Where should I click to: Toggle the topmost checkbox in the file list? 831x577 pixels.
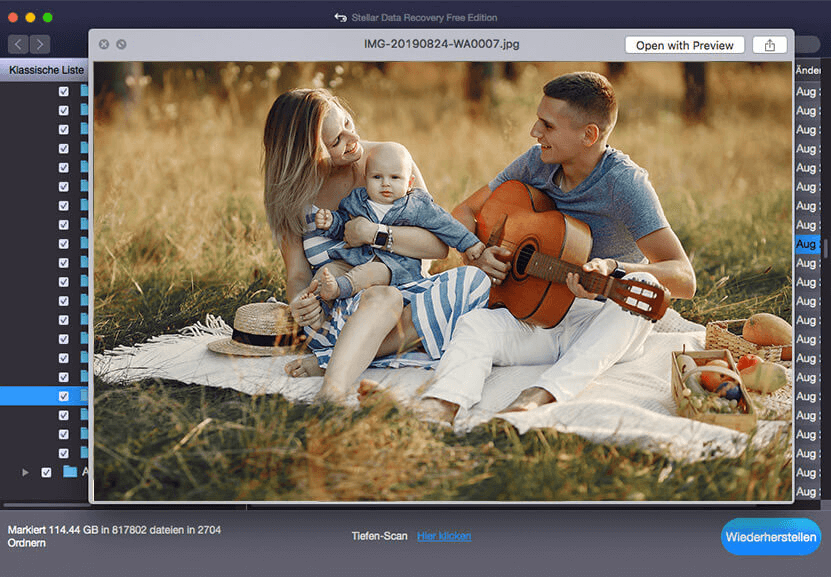coord(64,91)
